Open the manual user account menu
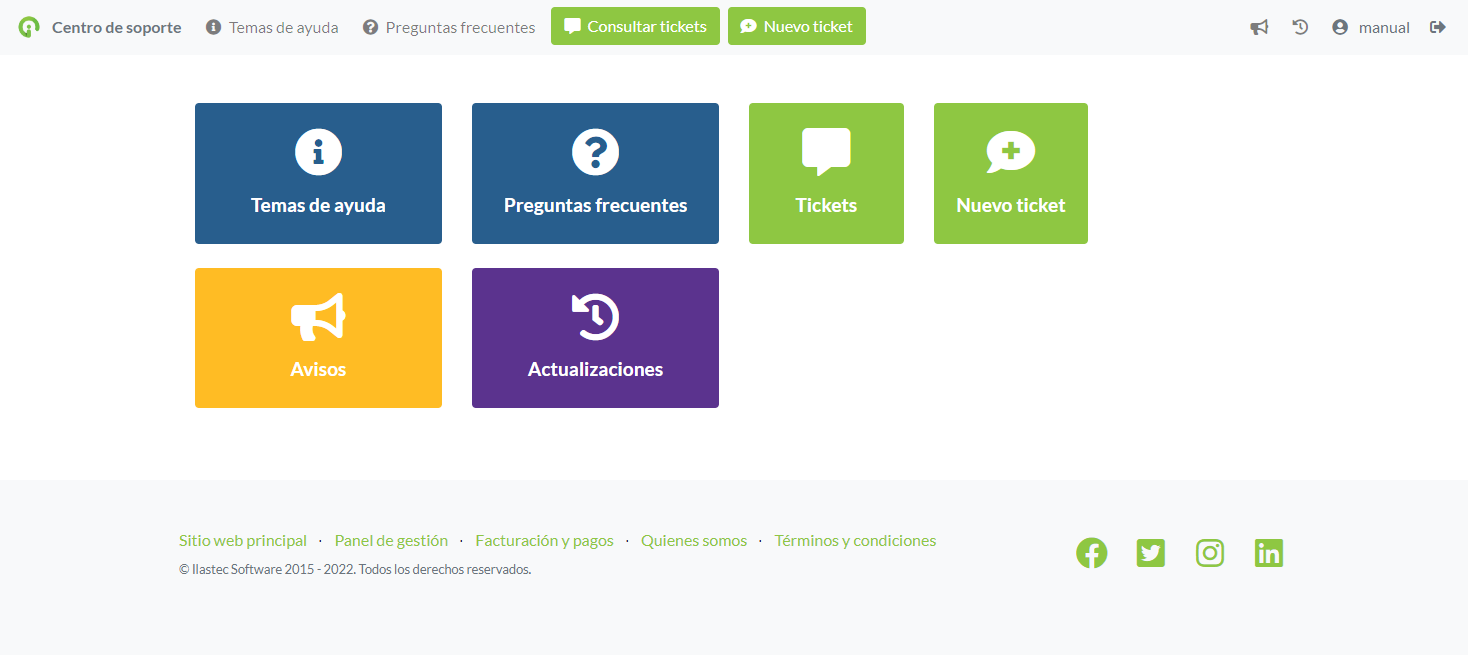 point(1371,28)
